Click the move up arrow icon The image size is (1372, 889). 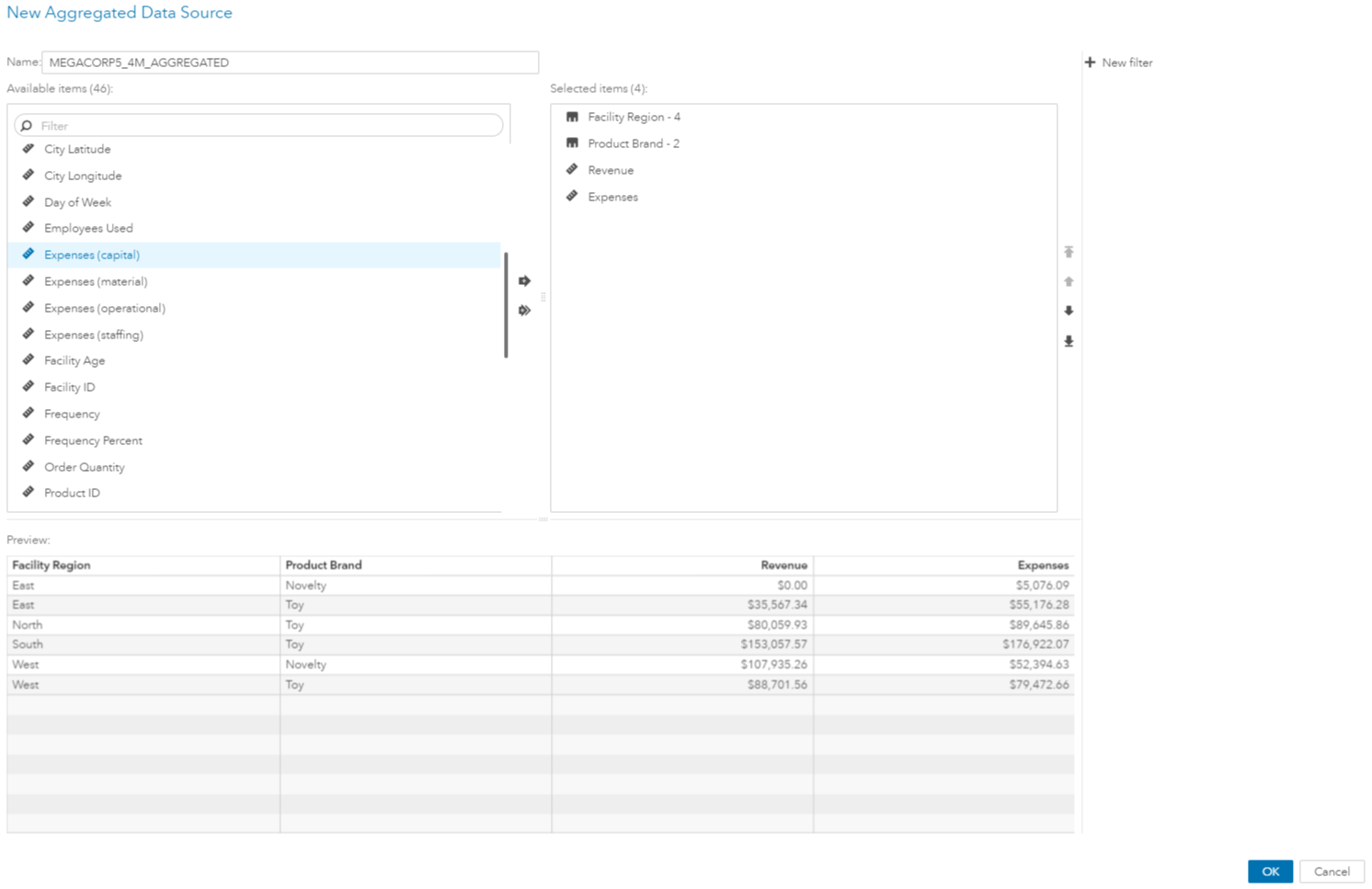1069,281
